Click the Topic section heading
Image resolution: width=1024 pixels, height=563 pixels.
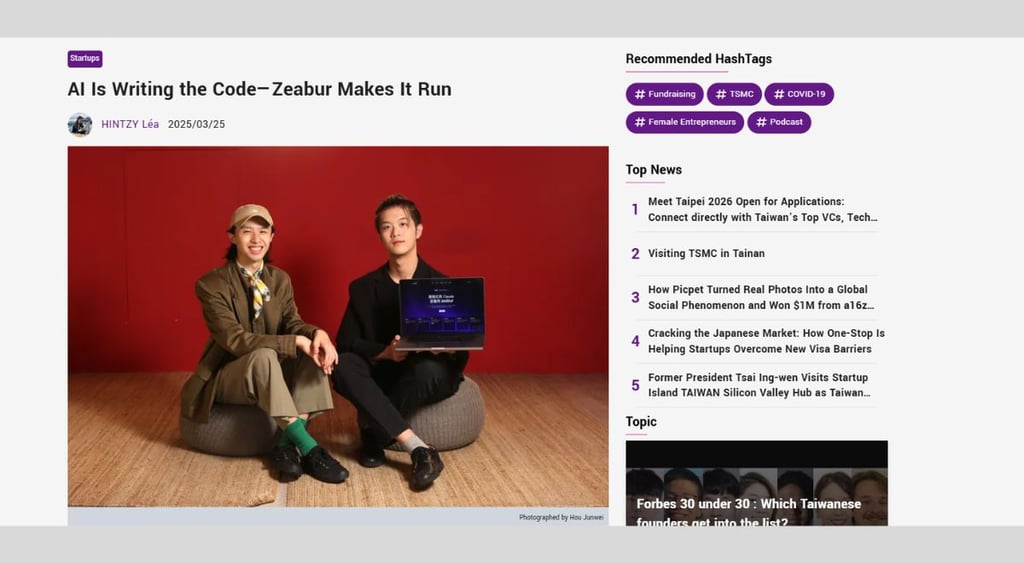[x=641, y=421]
